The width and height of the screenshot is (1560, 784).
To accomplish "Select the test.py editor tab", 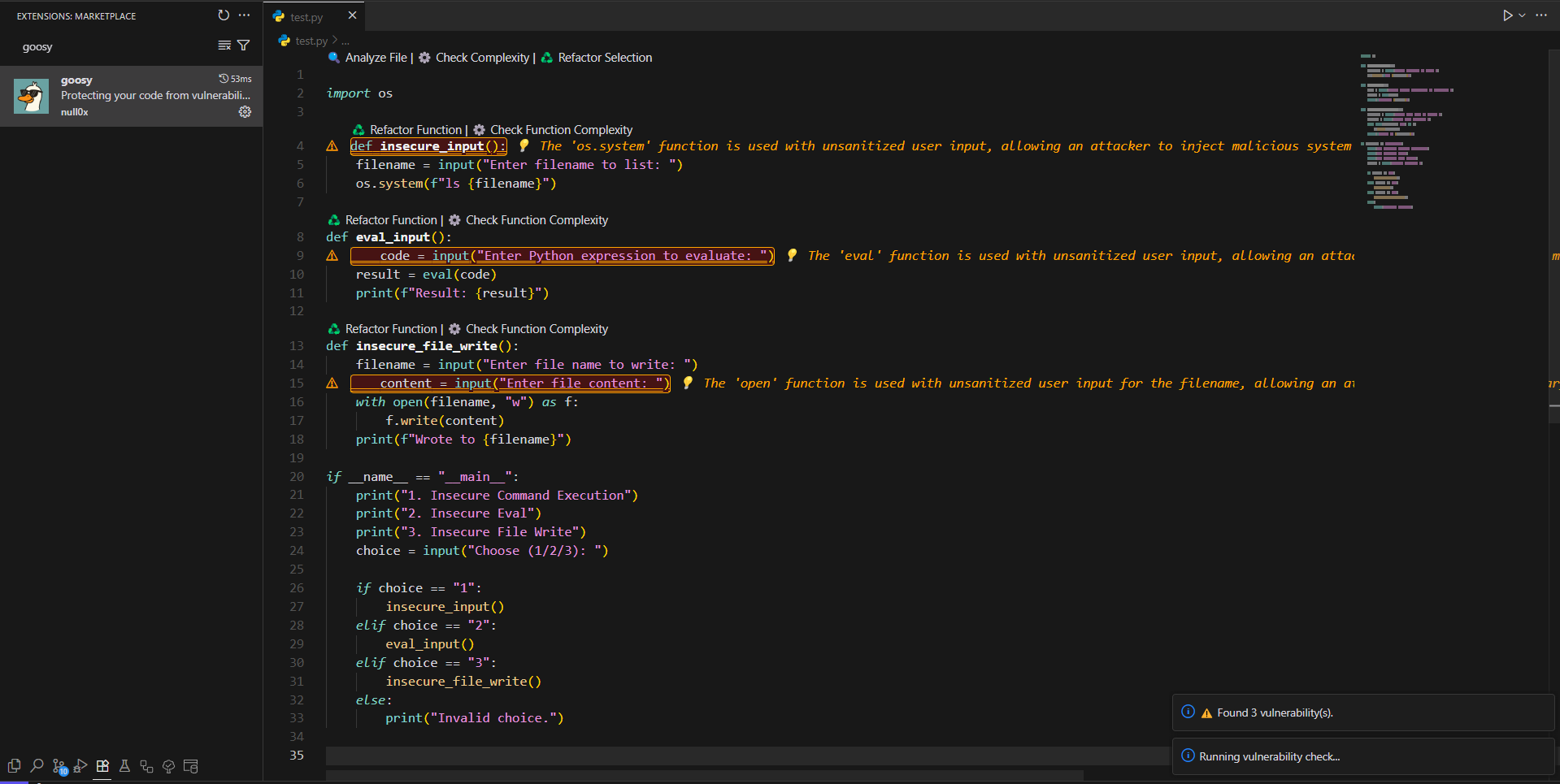I will point(314,16).
